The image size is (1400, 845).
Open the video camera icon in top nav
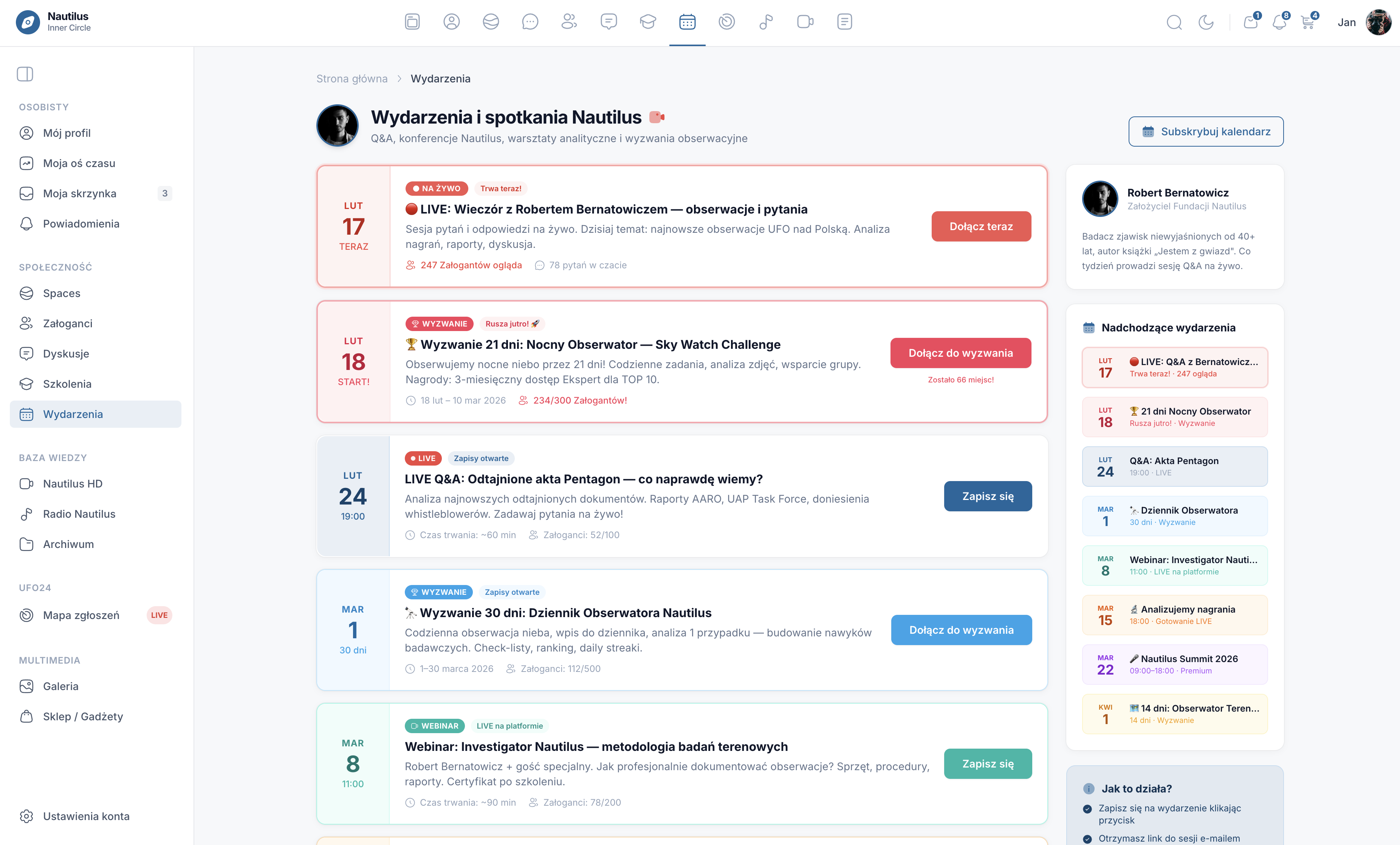805,22
